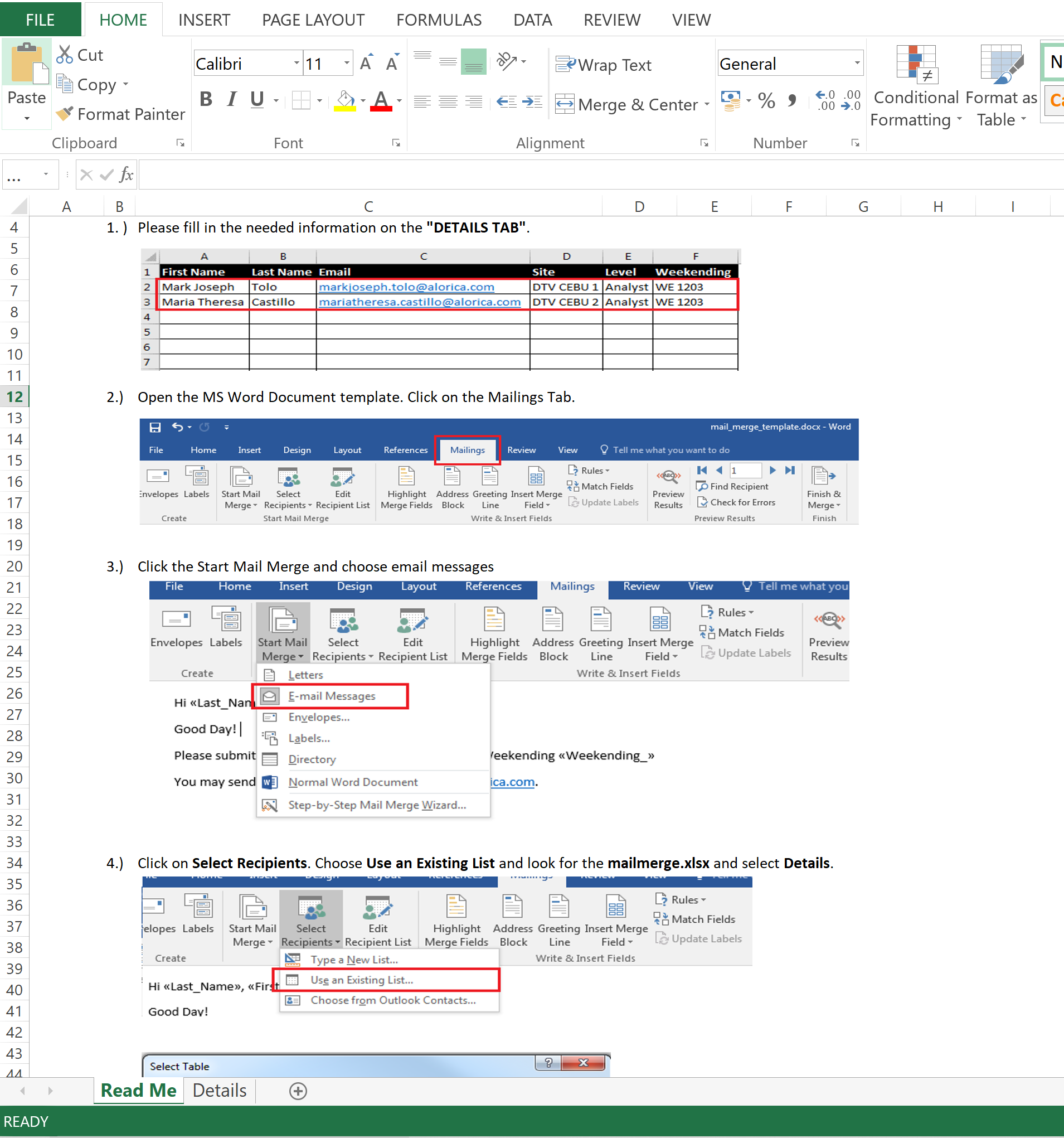The width and height of the screenshot is (1064, 1138).
Task: Open the Alignment settings dialog launcher
Action: point(705,143)
